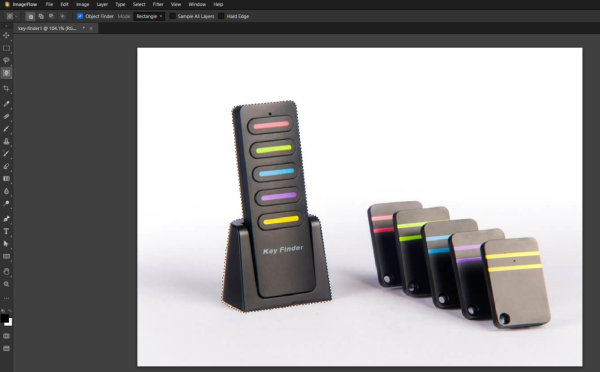This screenshot has height=372, width=600.
Task: Swap foreground and background colors
Action: 10,311
